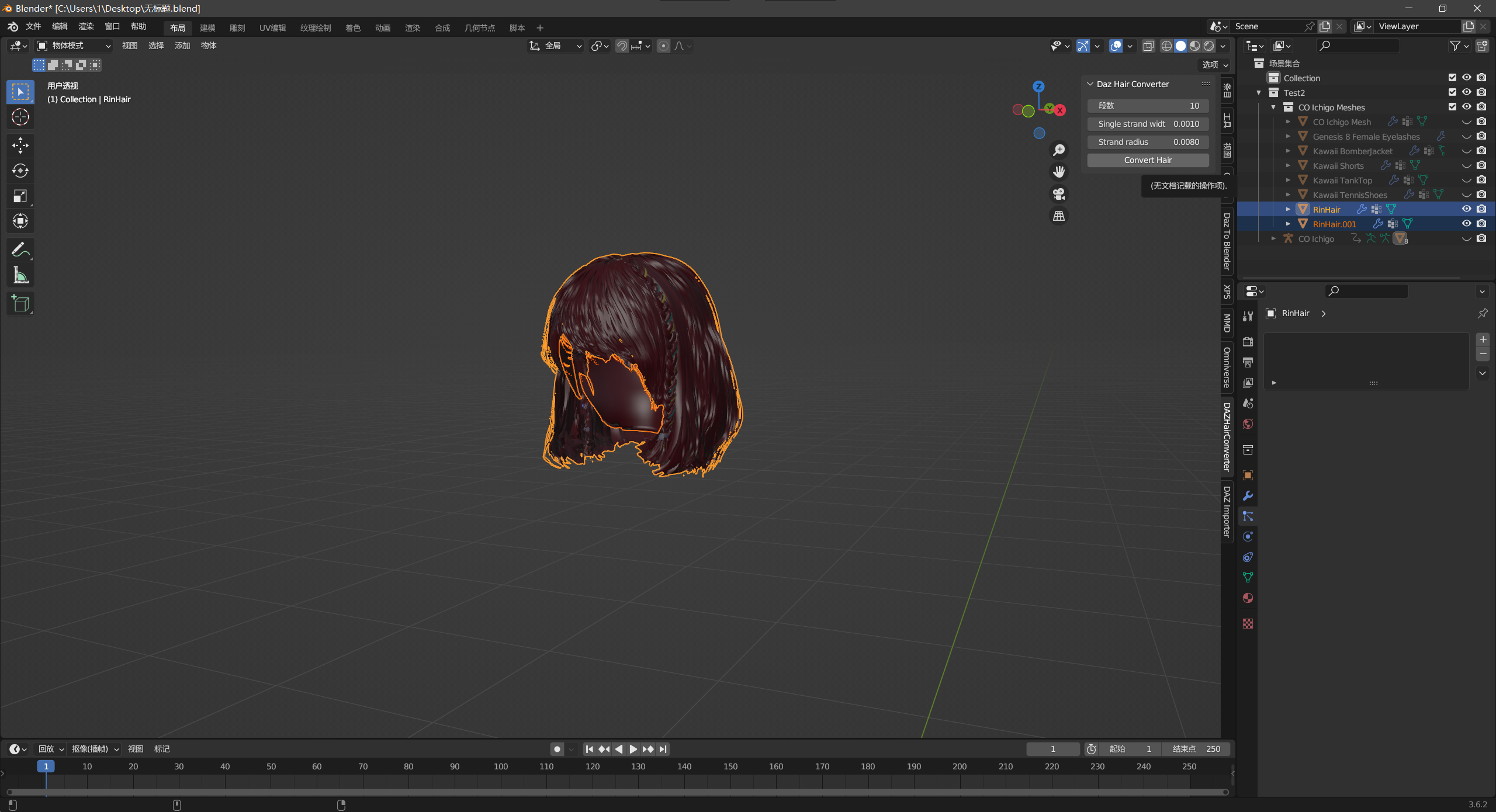Select the Measure tool
Screen dimensions: 1496x812
click(20, 276)
